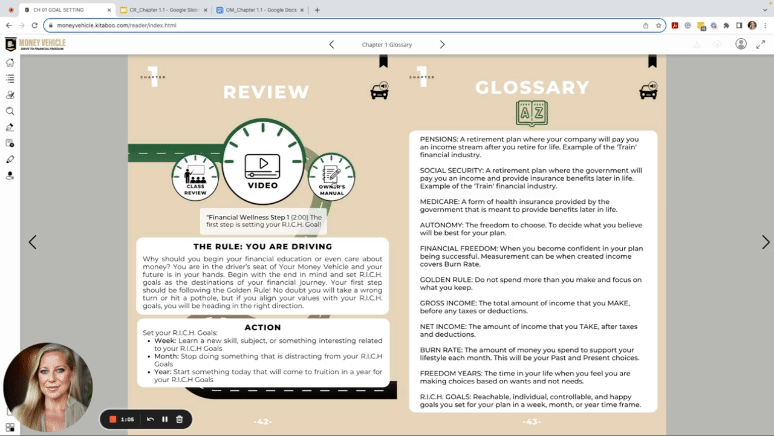The width and height of the screenshot is (774, 436).
Task: Open Adobe Acrobat extension
Action: tap(675, 25)
